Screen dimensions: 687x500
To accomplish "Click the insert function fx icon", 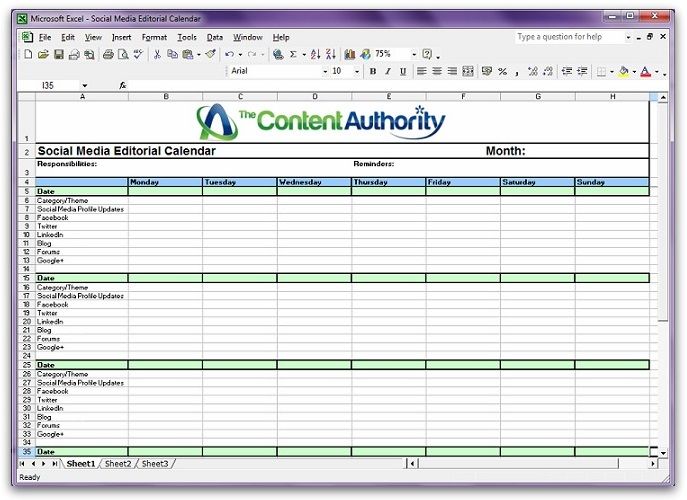I will tap(123, 85).
